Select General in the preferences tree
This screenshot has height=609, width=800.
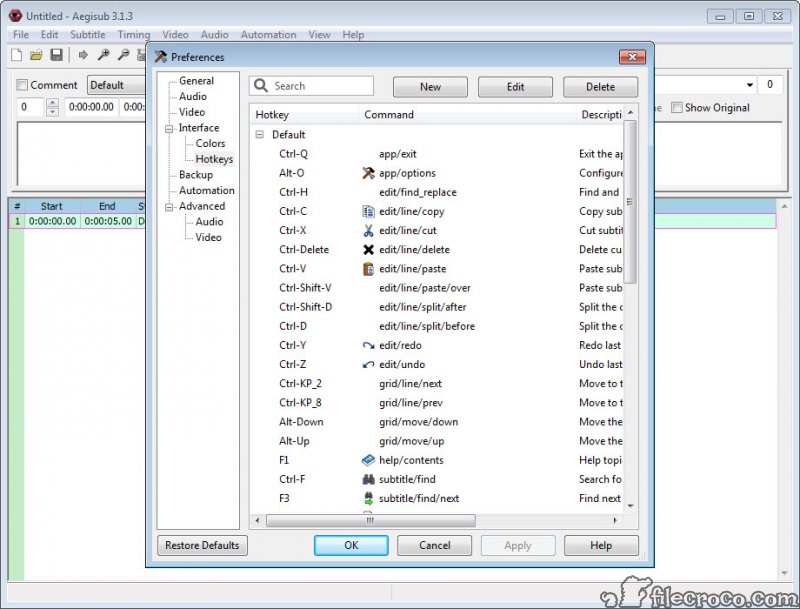coord(196,81)
